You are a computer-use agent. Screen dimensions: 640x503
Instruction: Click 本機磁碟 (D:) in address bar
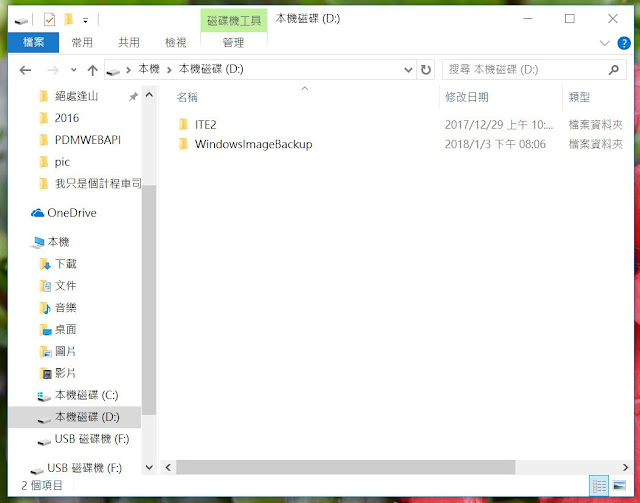pyautogui.click(x=211, y=69)
